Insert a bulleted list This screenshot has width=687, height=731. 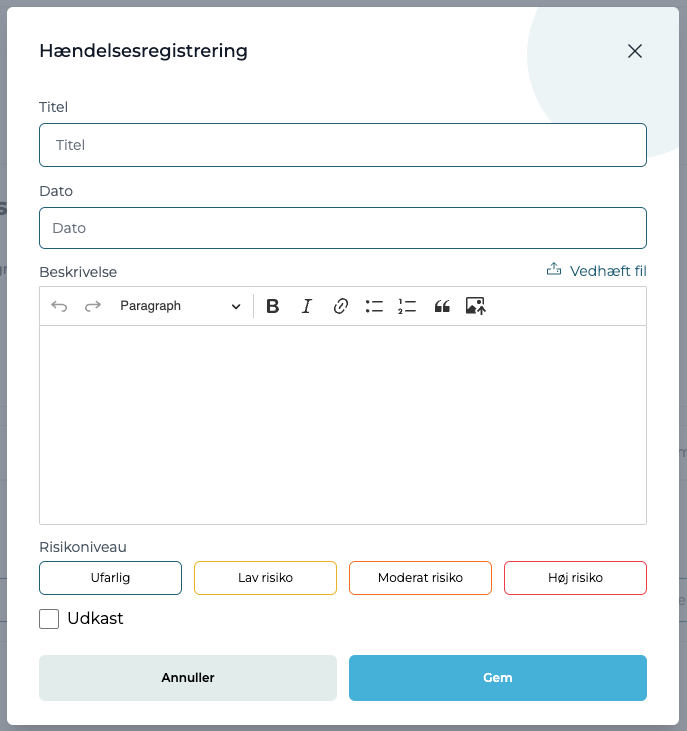(374, 306)
